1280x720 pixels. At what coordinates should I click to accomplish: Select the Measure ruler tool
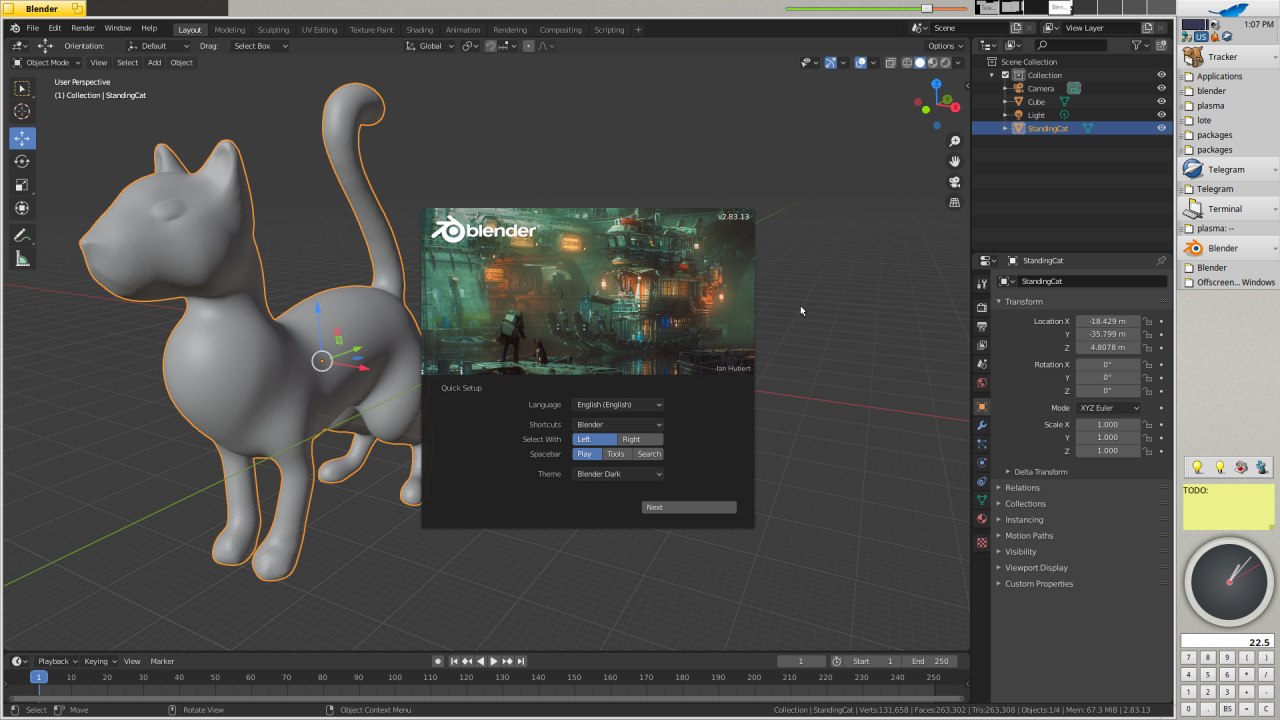pyautogui.click(x=22, y=259)
